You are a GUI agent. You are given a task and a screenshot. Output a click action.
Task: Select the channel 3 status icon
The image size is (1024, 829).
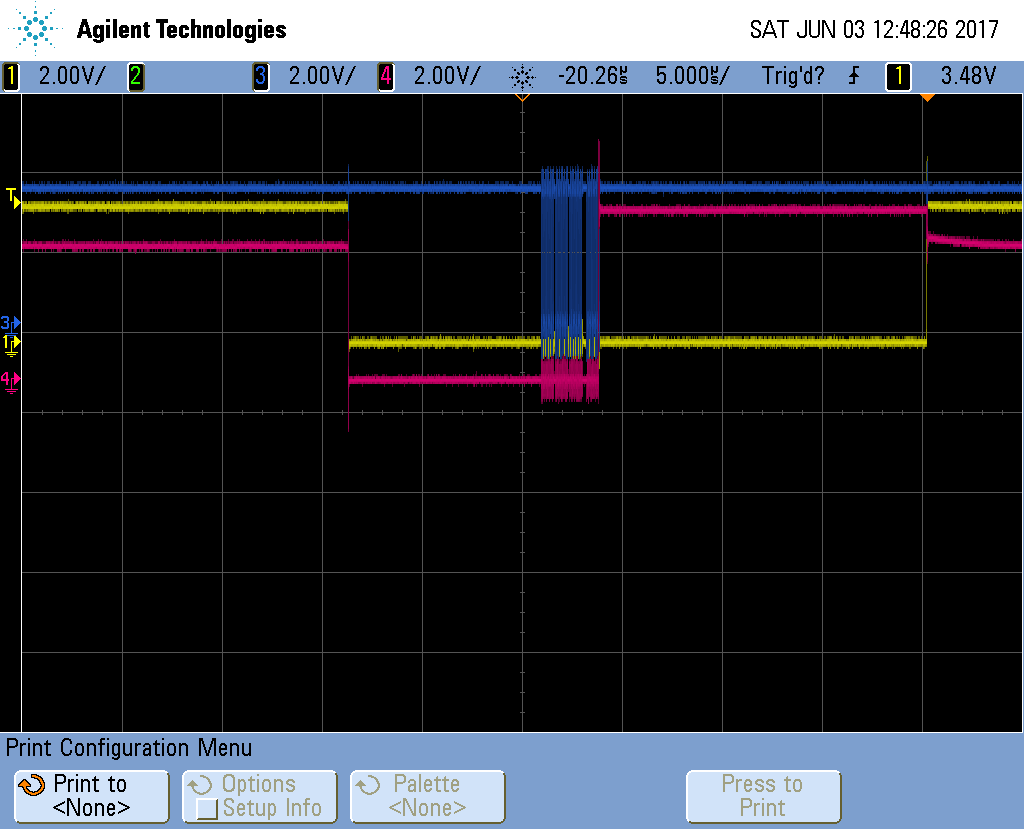point(261,77)
